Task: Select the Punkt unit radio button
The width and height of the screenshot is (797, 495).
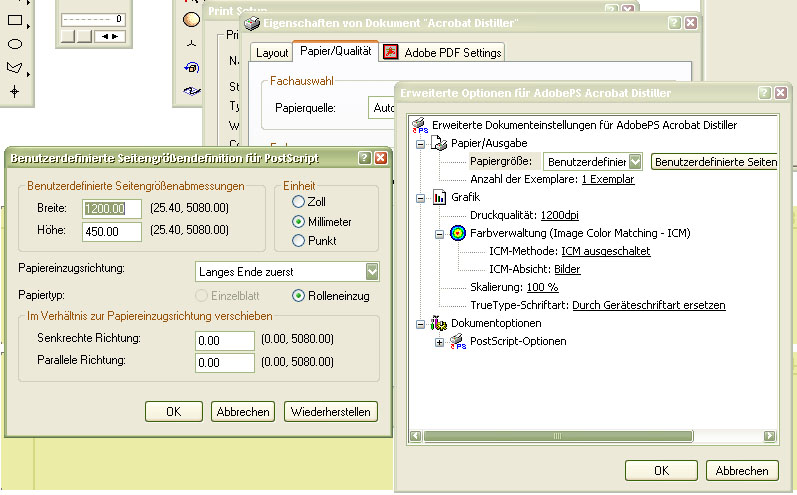Action: pos(298,241)
